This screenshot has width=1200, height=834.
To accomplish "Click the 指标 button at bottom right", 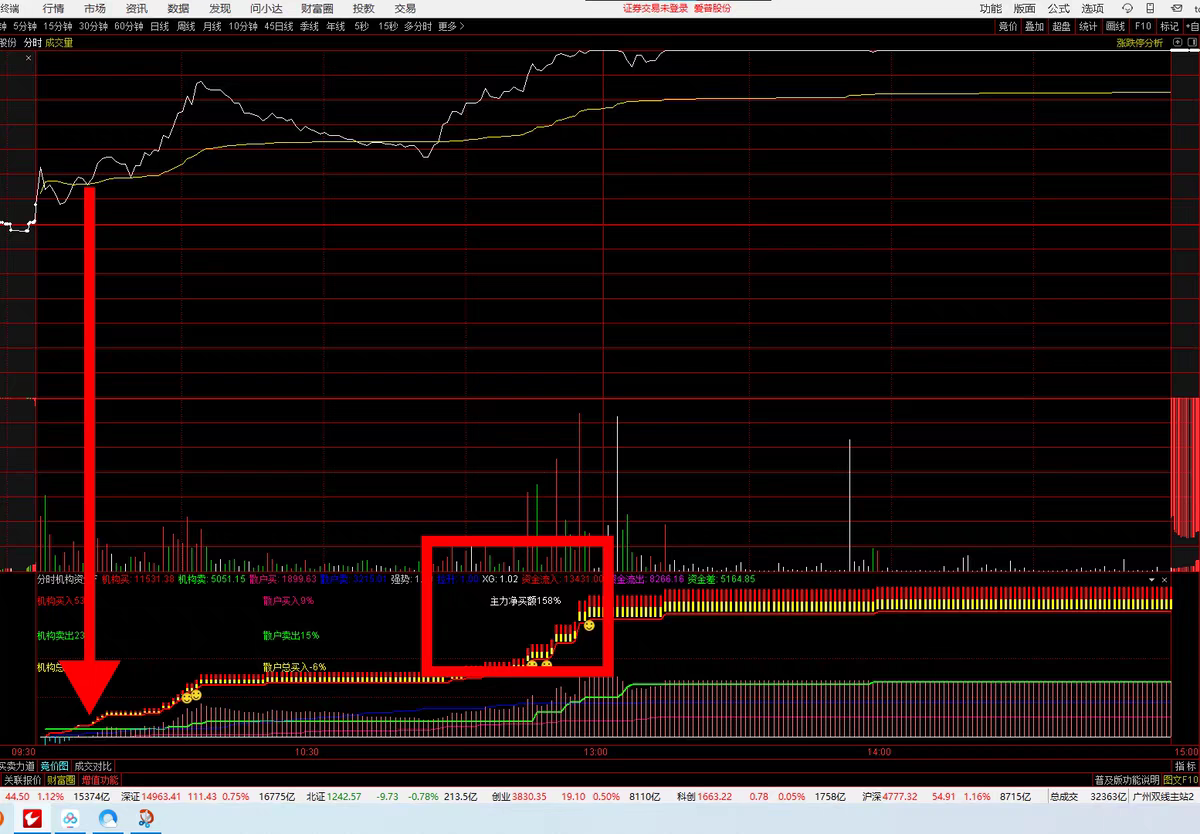I will [x=1183, y=766].
